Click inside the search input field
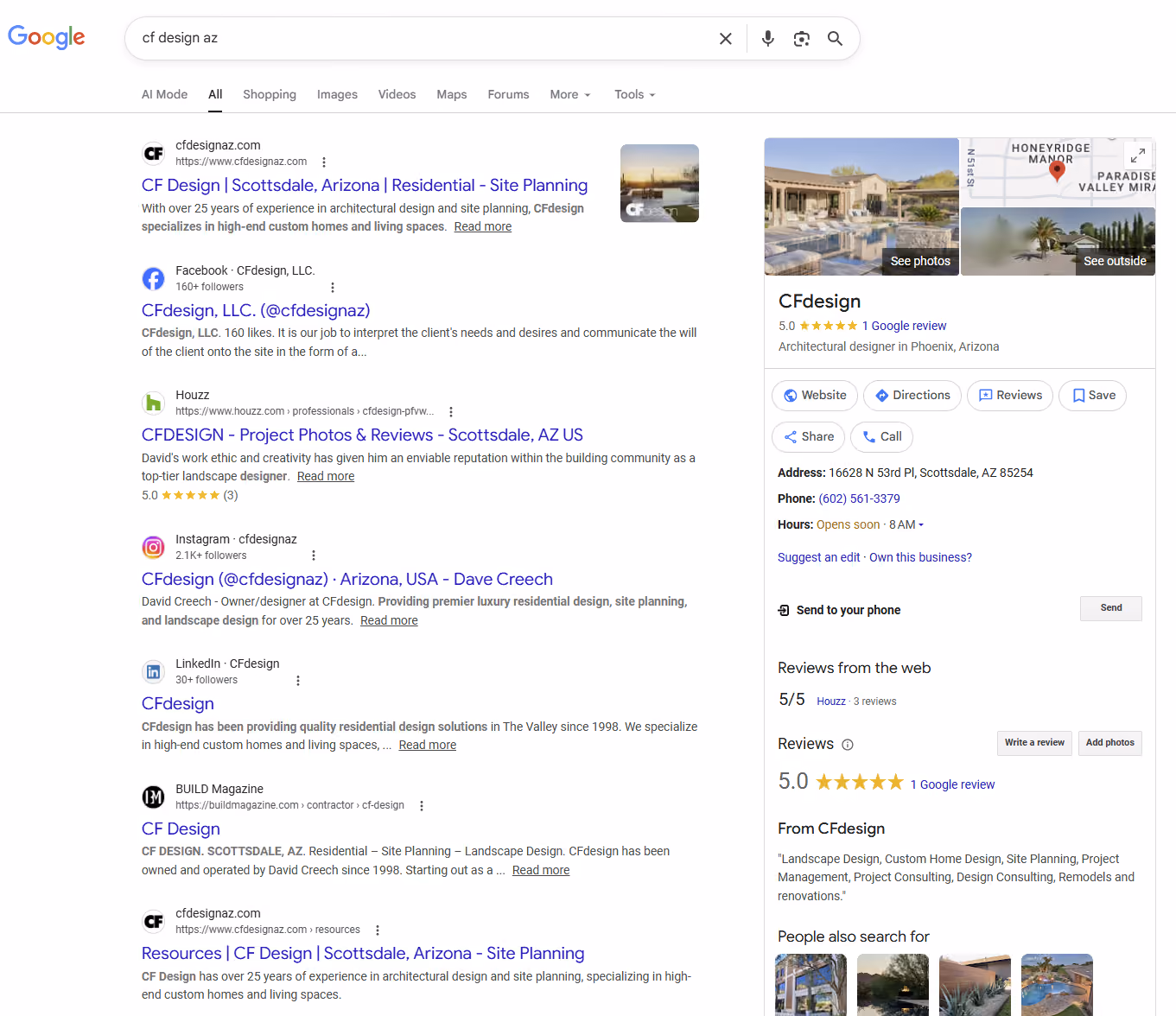The height and width of the screenshot is (1016, 1176). pyautogui.click(x=423, y=39)
